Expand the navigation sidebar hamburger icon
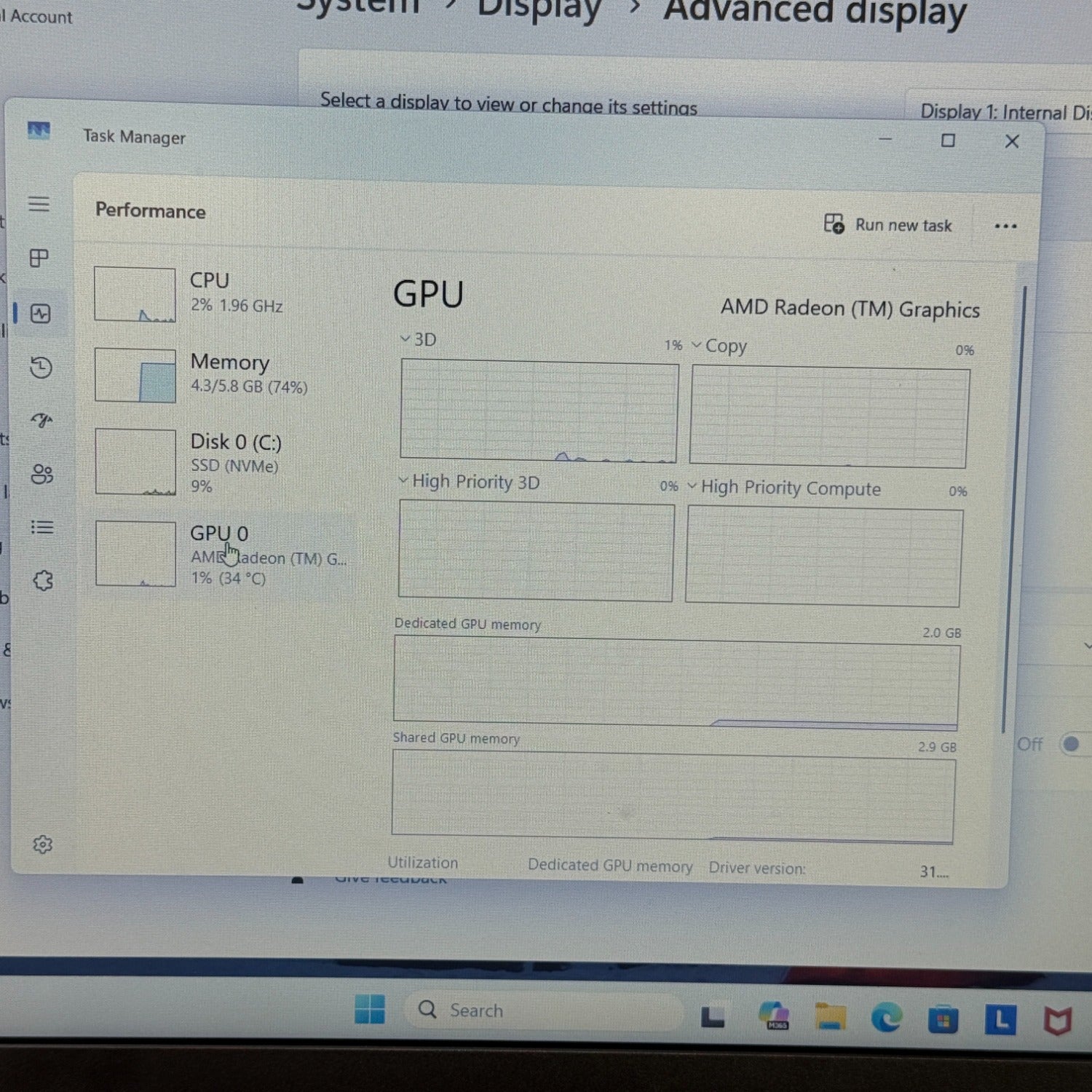 40,205
